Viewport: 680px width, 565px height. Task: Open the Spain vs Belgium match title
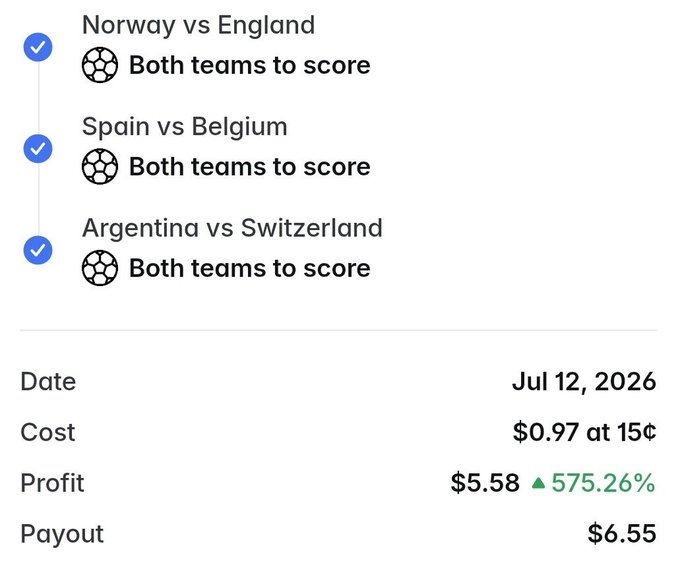click(185, 127)
